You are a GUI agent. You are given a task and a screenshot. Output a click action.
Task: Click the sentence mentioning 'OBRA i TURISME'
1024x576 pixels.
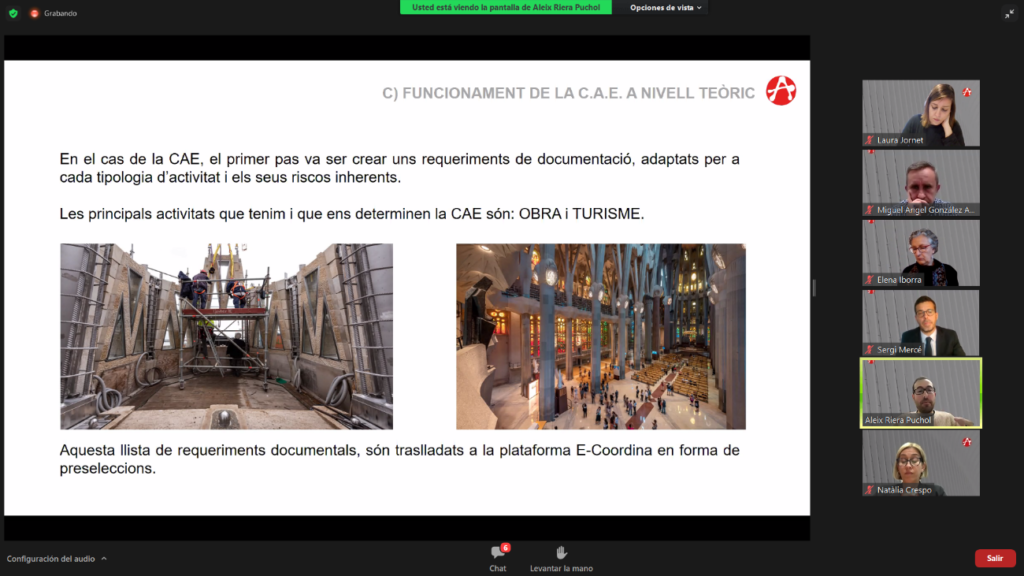tap(351, 214)
